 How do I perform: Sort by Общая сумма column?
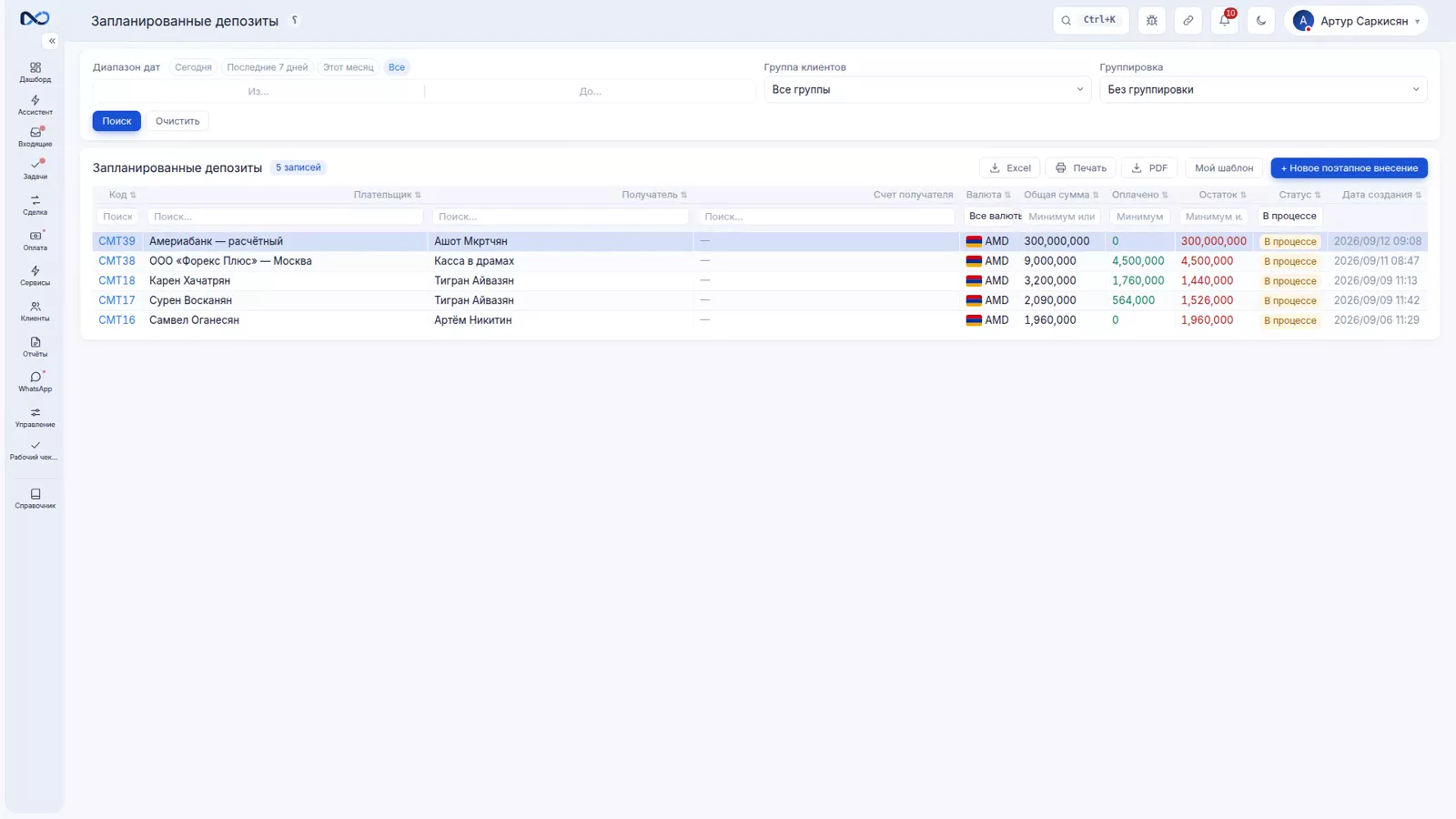[x=1061, y=195]
